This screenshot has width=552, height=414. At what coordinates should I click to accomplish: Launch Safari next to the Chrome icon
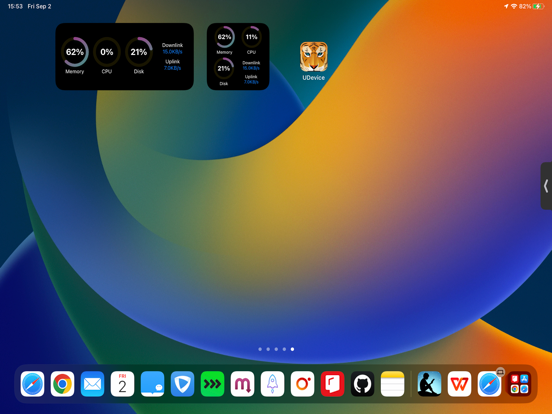click(32, 384)
